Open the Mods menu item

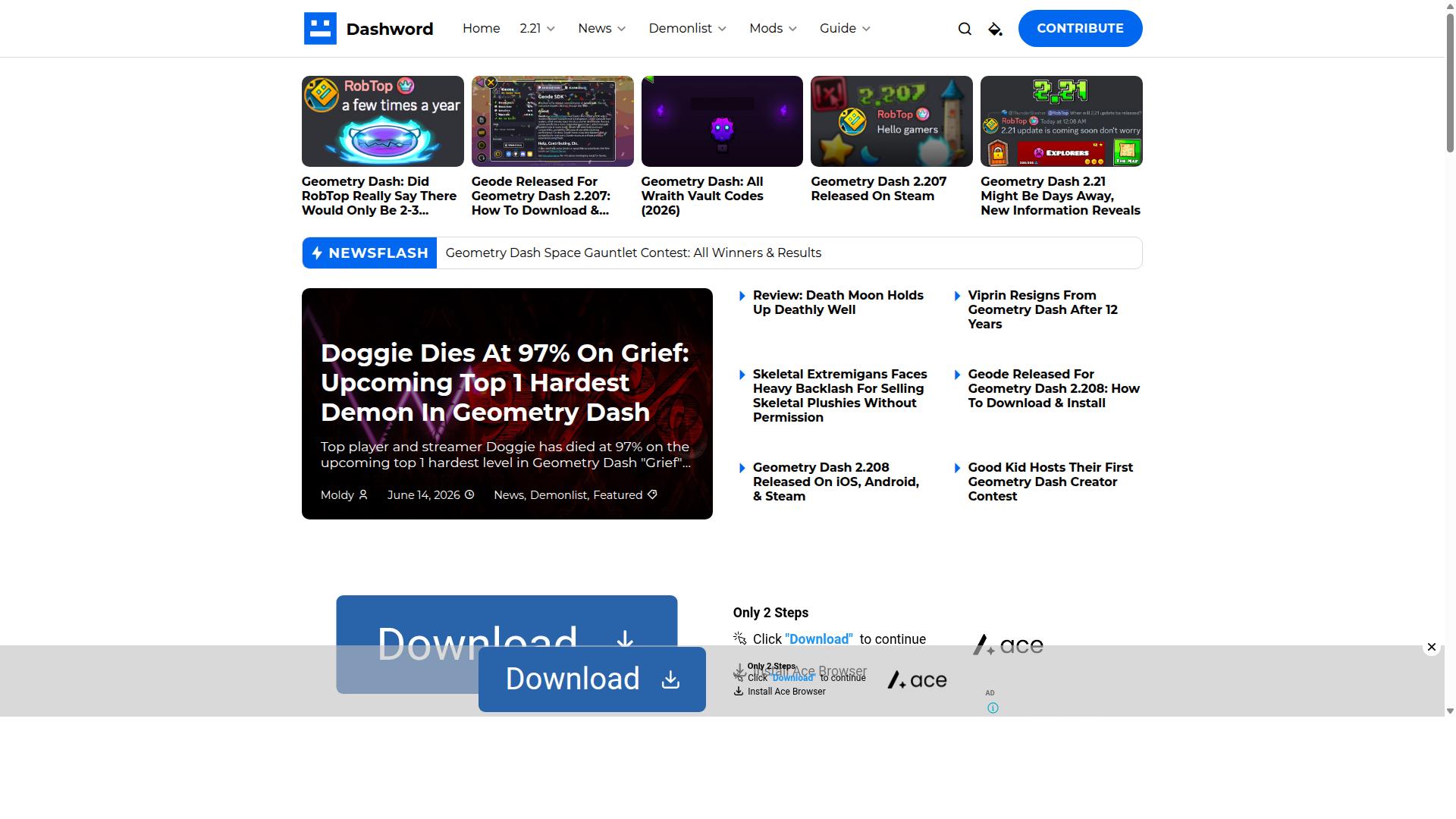[x=766, y=29]
